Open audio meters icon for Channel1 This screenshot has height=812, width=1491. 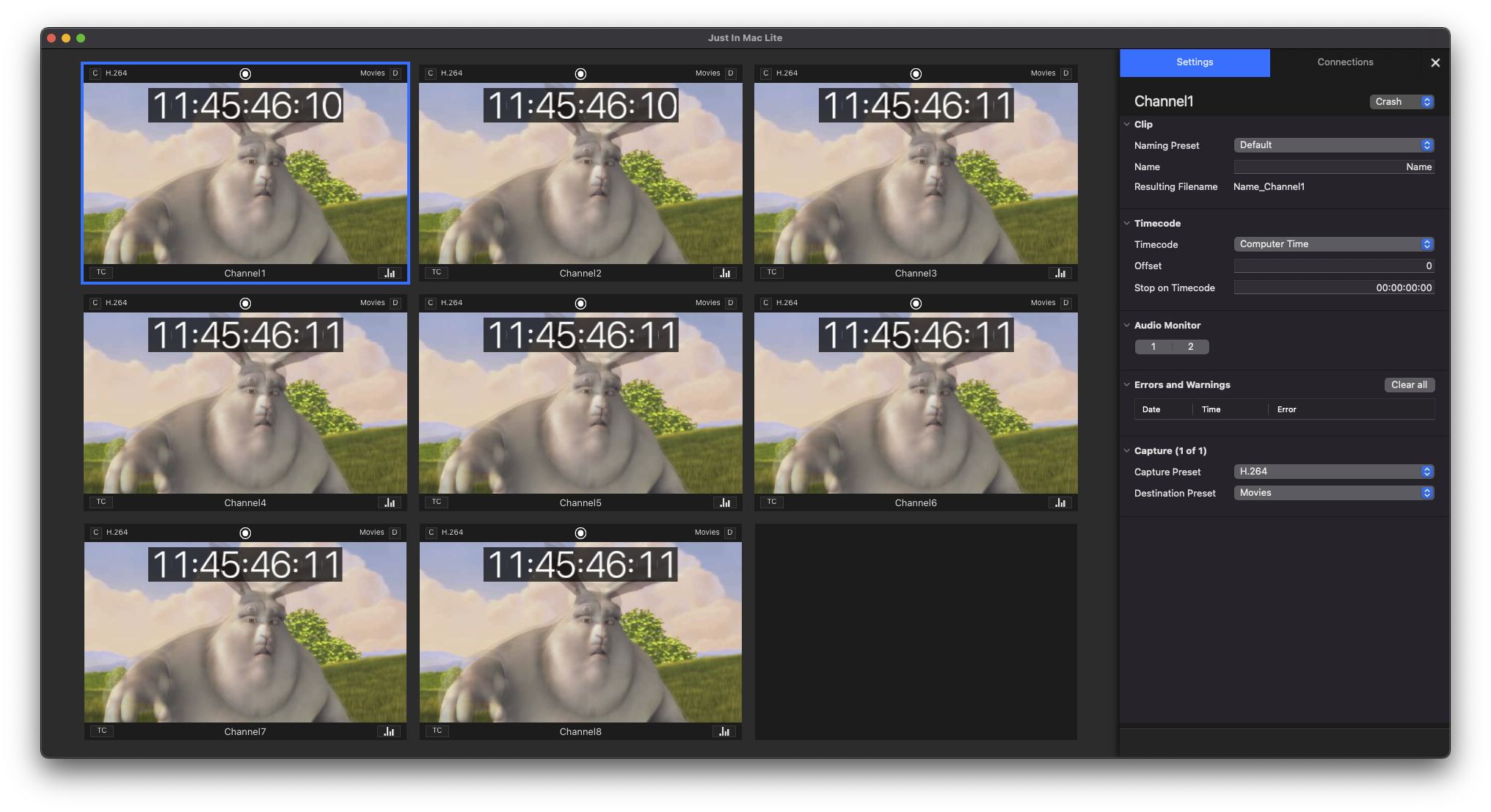click(390, 273)
